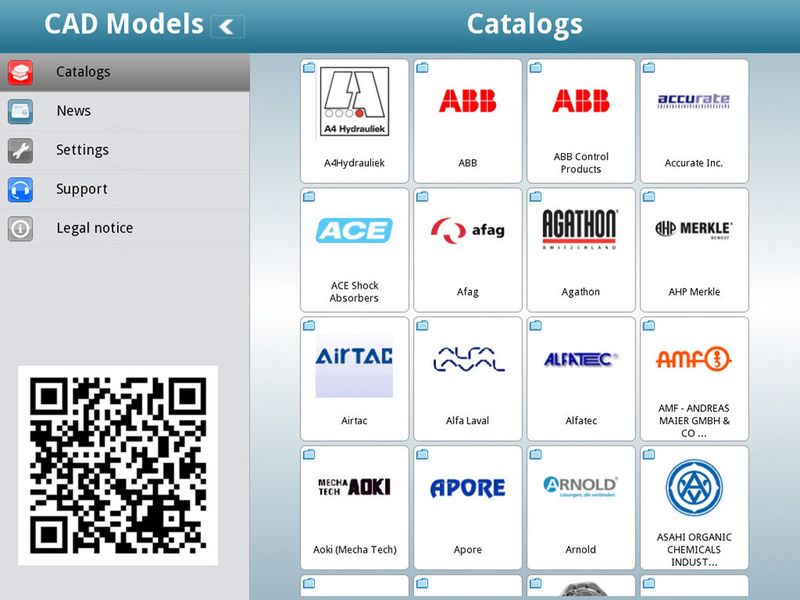Image resolution: width=800 pixels, height=600 pixels.
Task: Select the "Airtac" caption
Action: coord(354,421)
